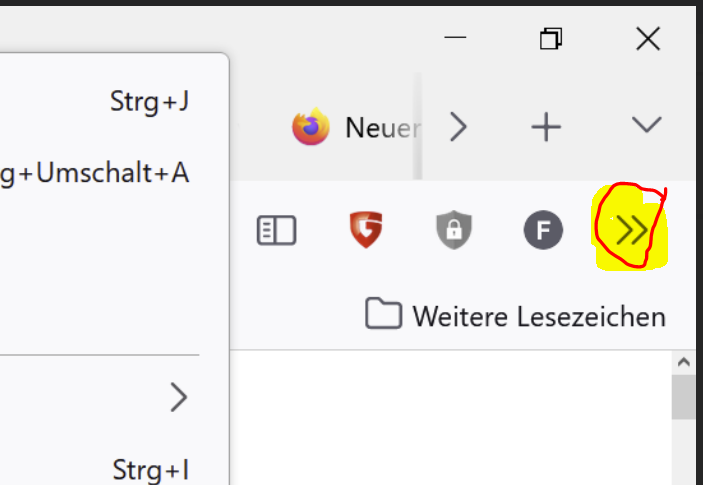Open a new tab with plus button
Image resolution: width=703 pixels, height=485 pixels.
pos(546,126)
